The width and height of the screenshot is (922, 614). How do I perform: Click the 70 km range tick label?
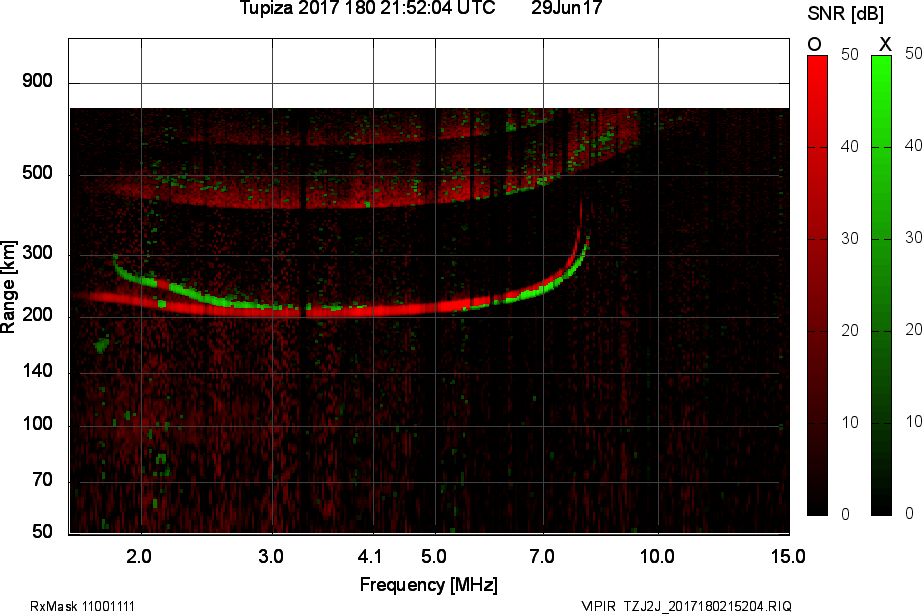pos(42,480)
